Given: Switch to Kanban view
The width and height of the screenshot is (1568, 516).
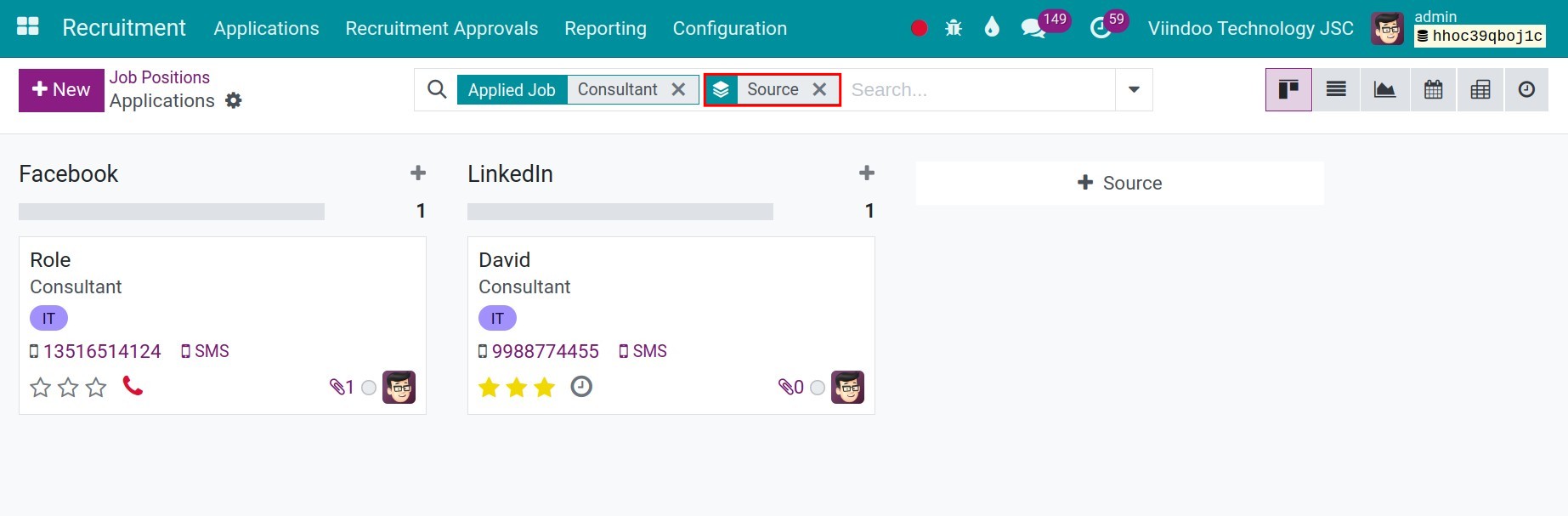Looking at the screenshot, I should pos(1288,89).
